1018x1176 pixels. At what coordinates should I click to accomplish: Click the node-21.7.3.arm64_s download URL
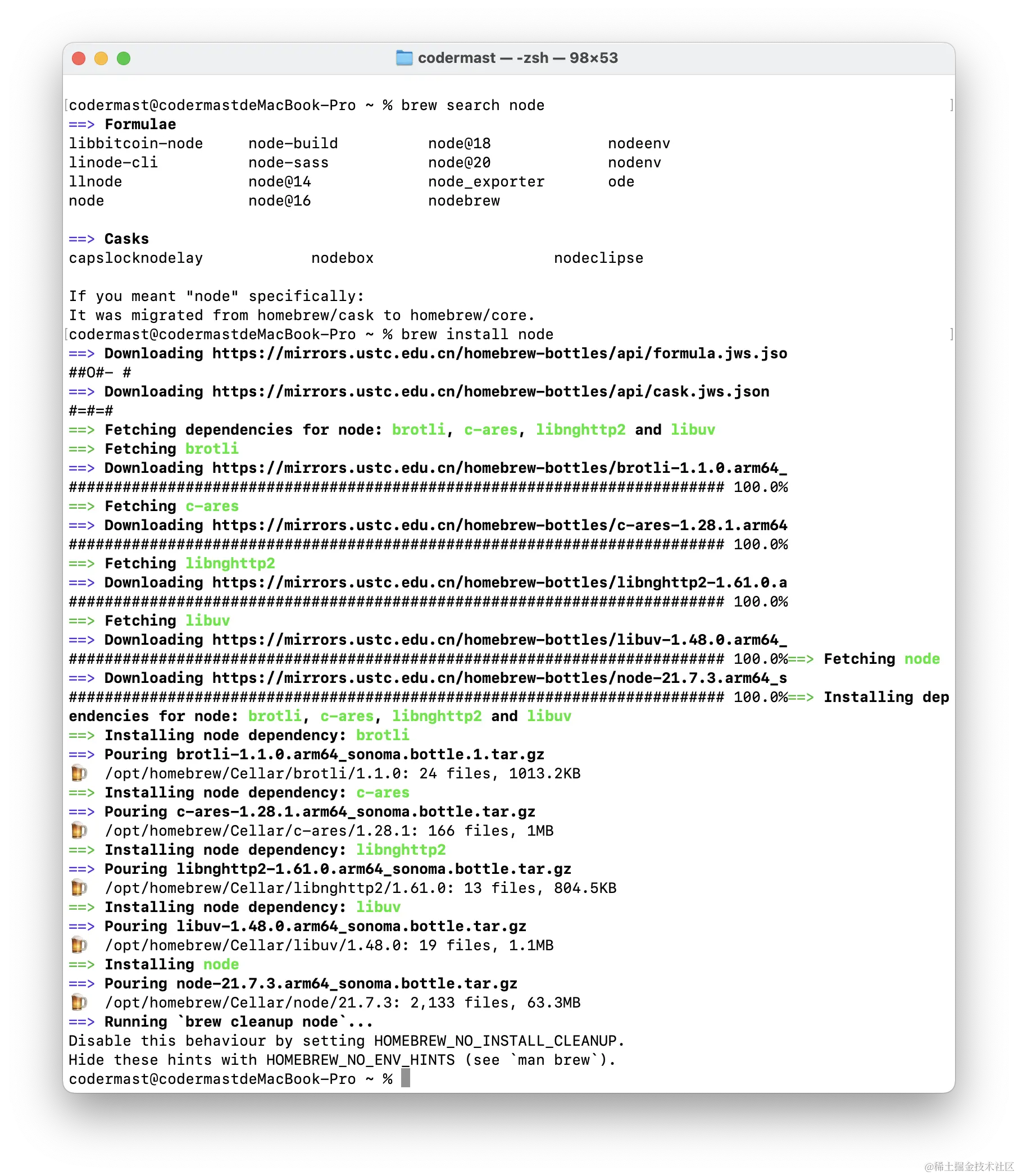pyautogui.click(x=500, y=678)
